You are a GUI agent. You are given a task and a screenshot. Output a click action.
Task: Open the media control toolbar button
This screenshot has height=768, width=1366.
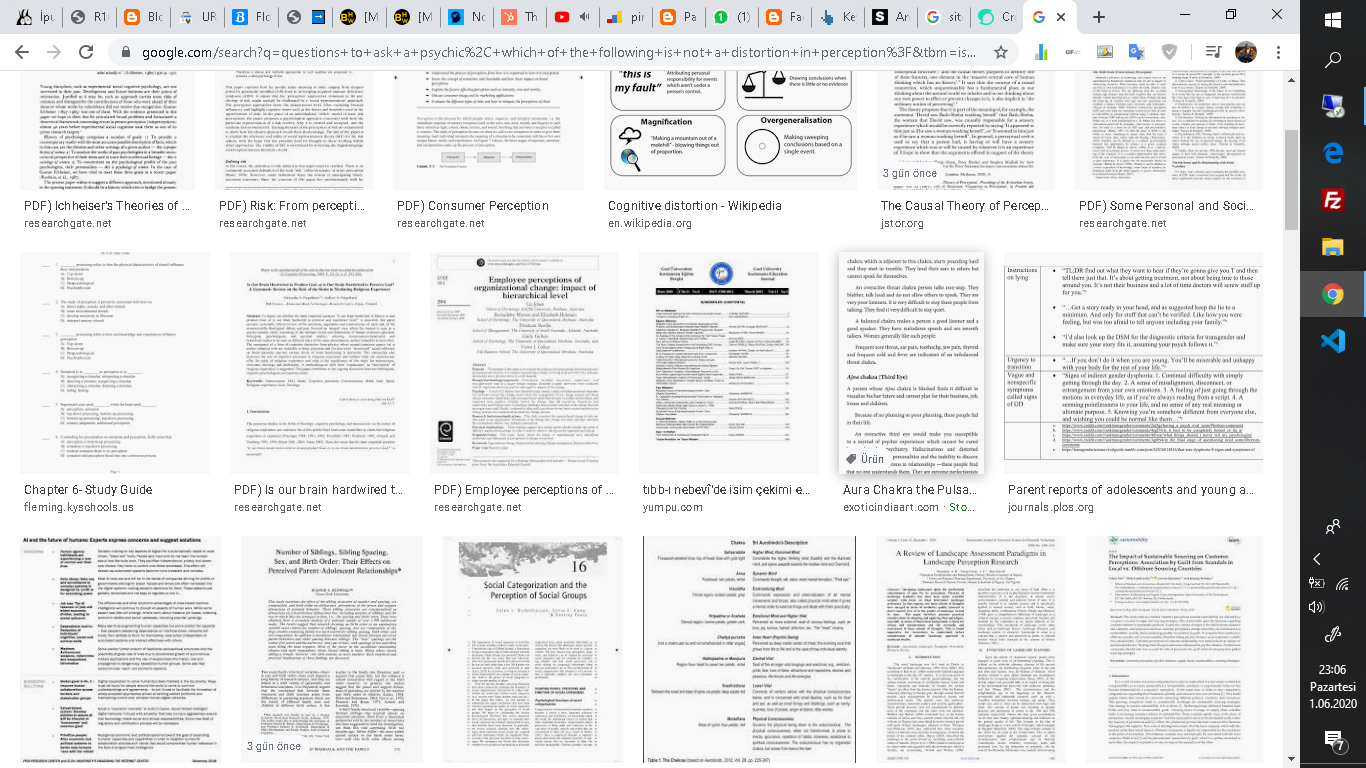1213,52
